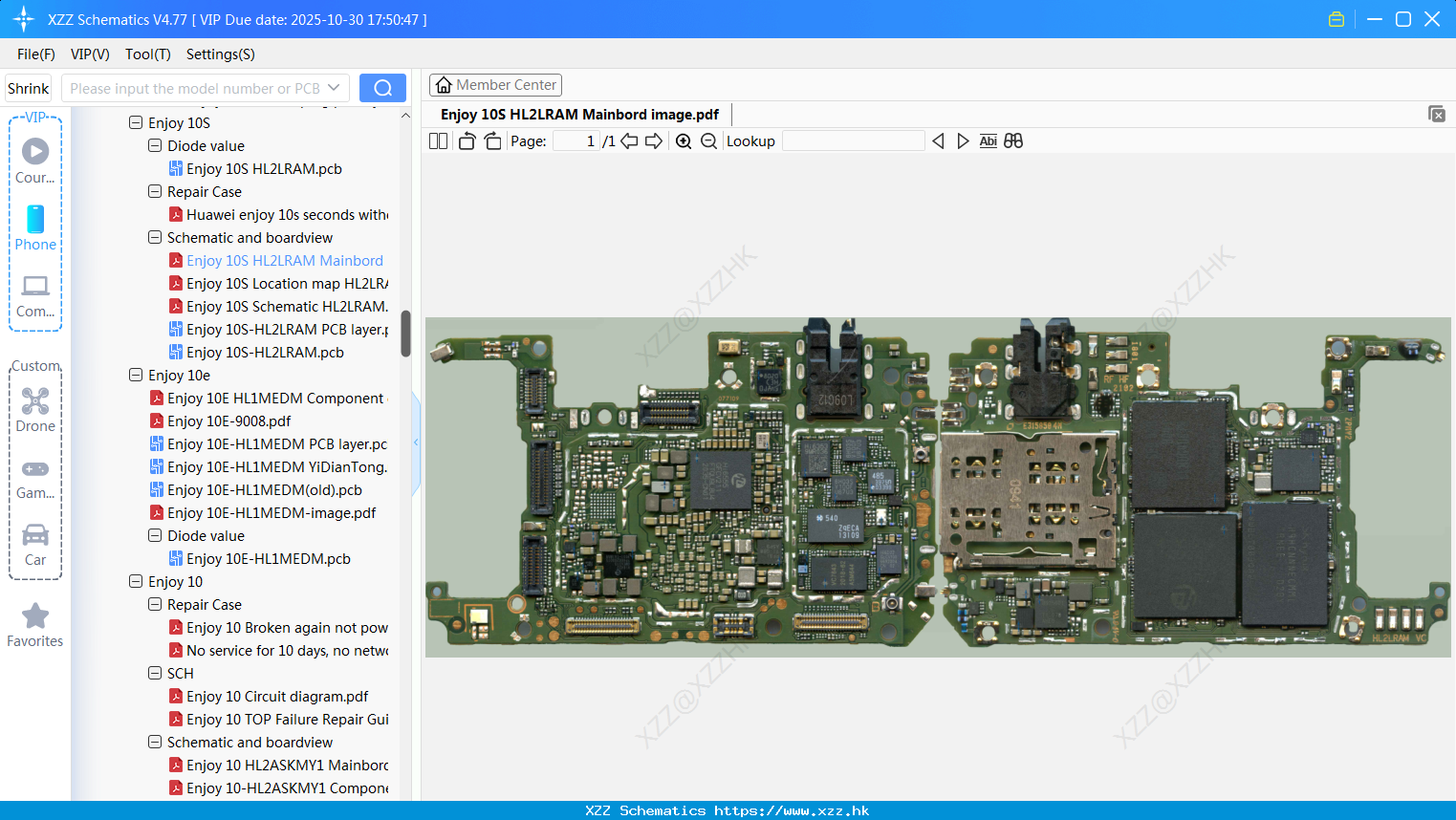Collapse Repair Case under Enjoy 10
1456x820 pixels.
(155, 604)
